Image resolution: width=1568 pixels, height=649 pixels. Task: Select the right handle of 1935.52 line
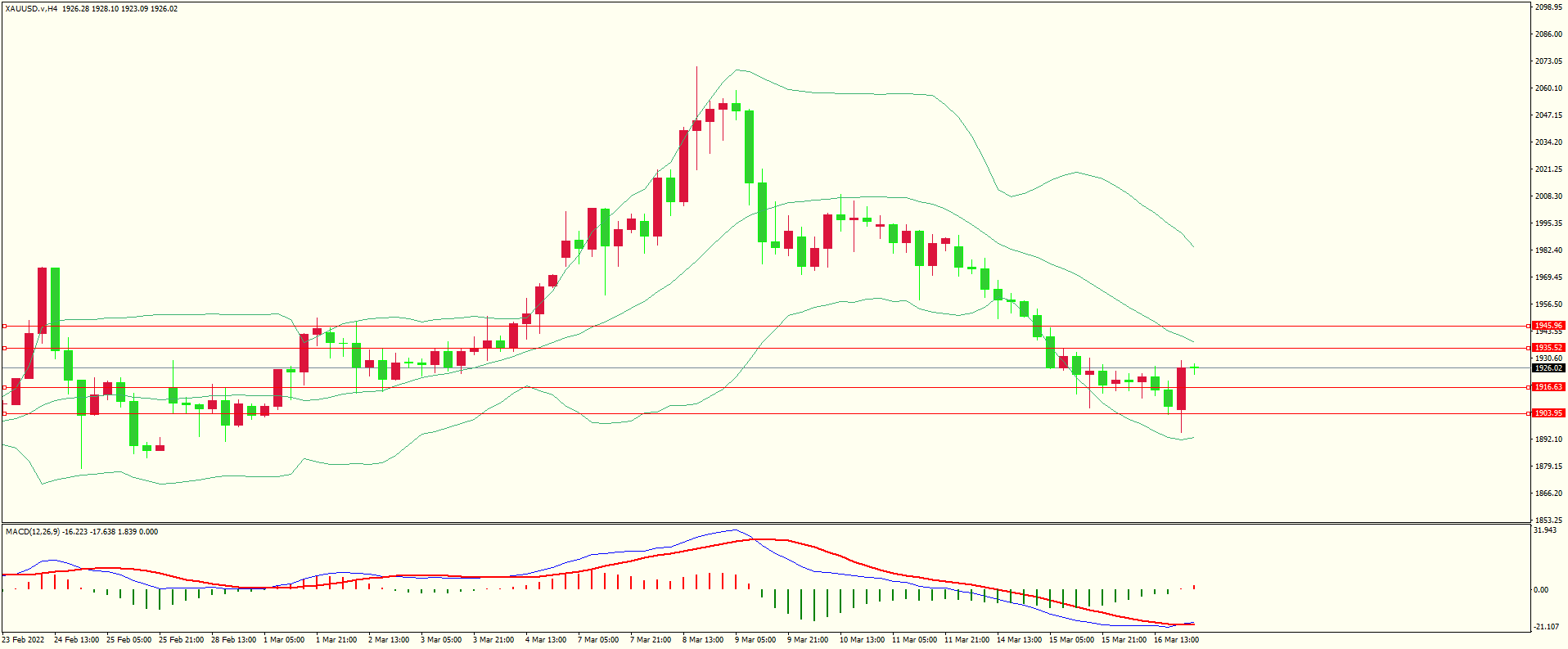(x=1529, y=348)
